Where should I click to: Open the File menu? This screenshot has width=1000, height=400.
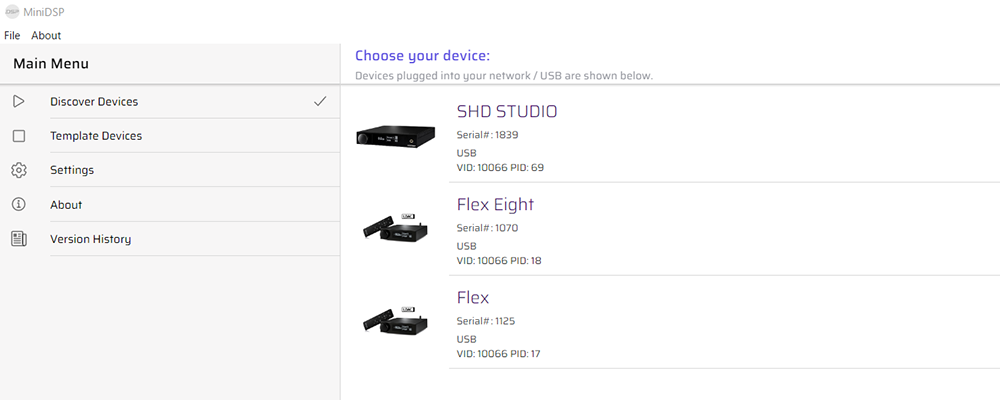pos(12,36)
